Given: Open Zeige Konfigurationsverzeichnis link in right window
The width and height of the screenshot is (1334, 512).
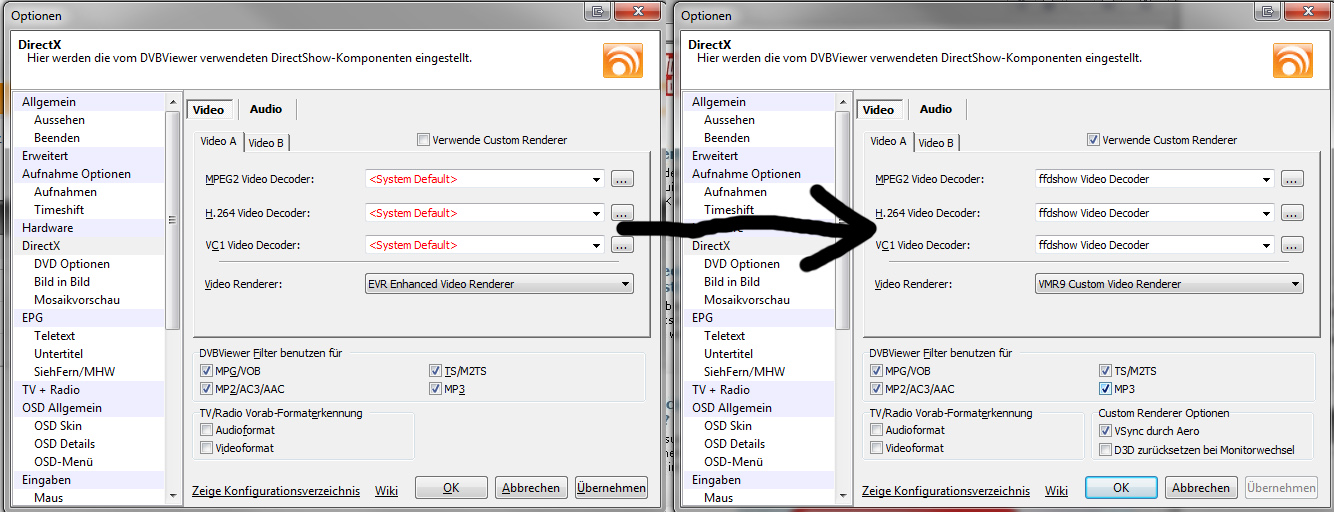Looking at the screenshot, I should pyautogui.click(x=946, y=490).
